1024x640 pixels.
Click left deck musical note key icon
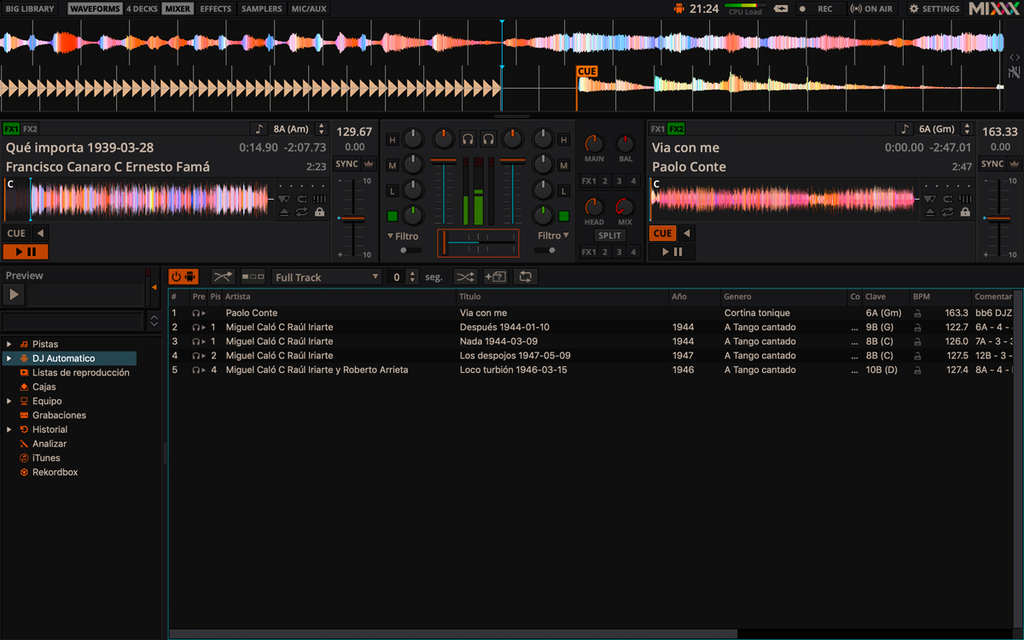coord(259,129)
